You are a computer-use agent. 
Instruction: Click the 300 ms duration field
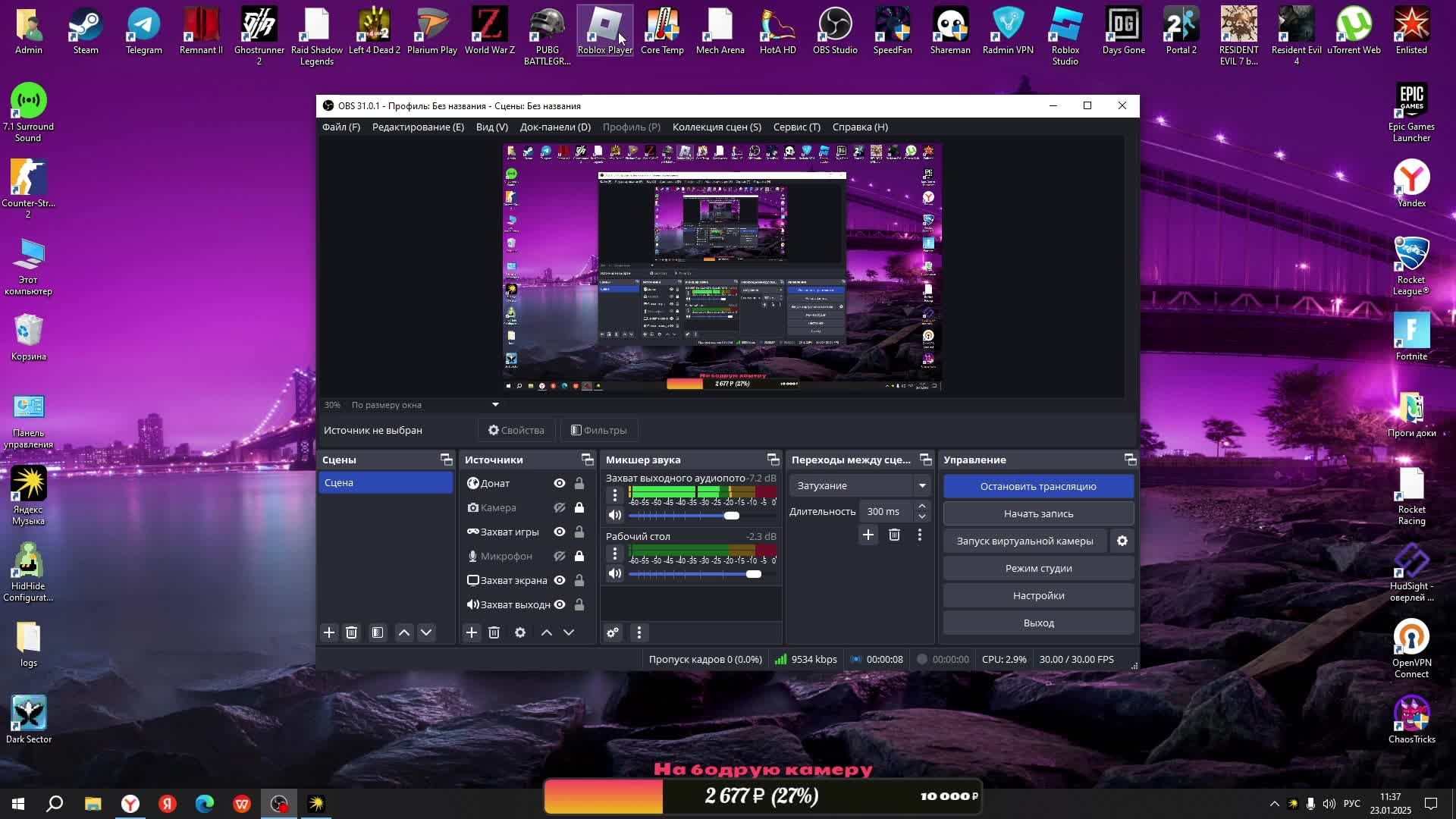(x=886, y=511)
